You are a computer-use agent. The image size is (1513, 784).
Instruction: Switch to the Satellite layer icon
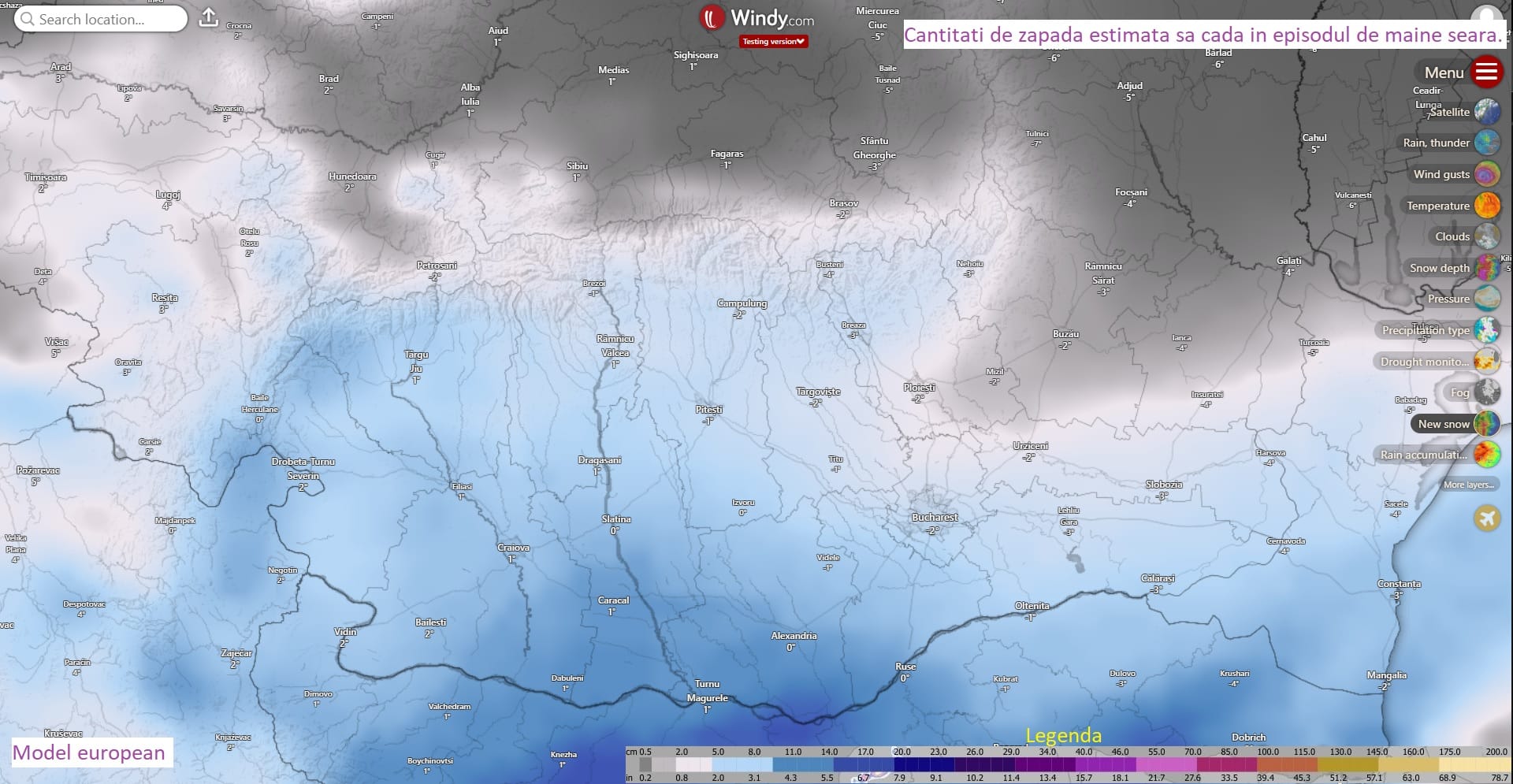coord(1486,112)
